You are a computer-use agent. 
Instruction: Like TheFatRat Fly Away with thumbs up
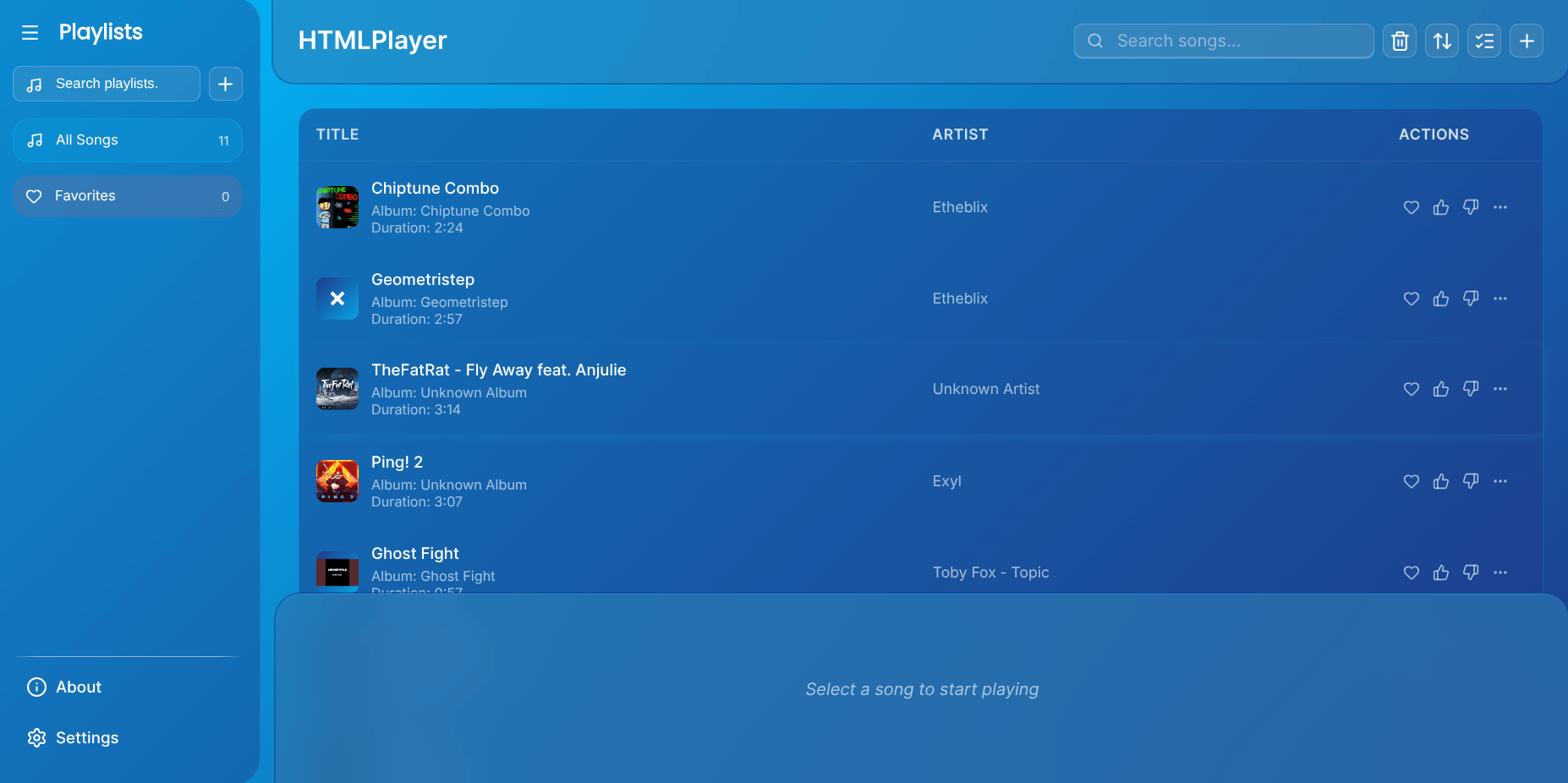click(x=1441, y=389)
